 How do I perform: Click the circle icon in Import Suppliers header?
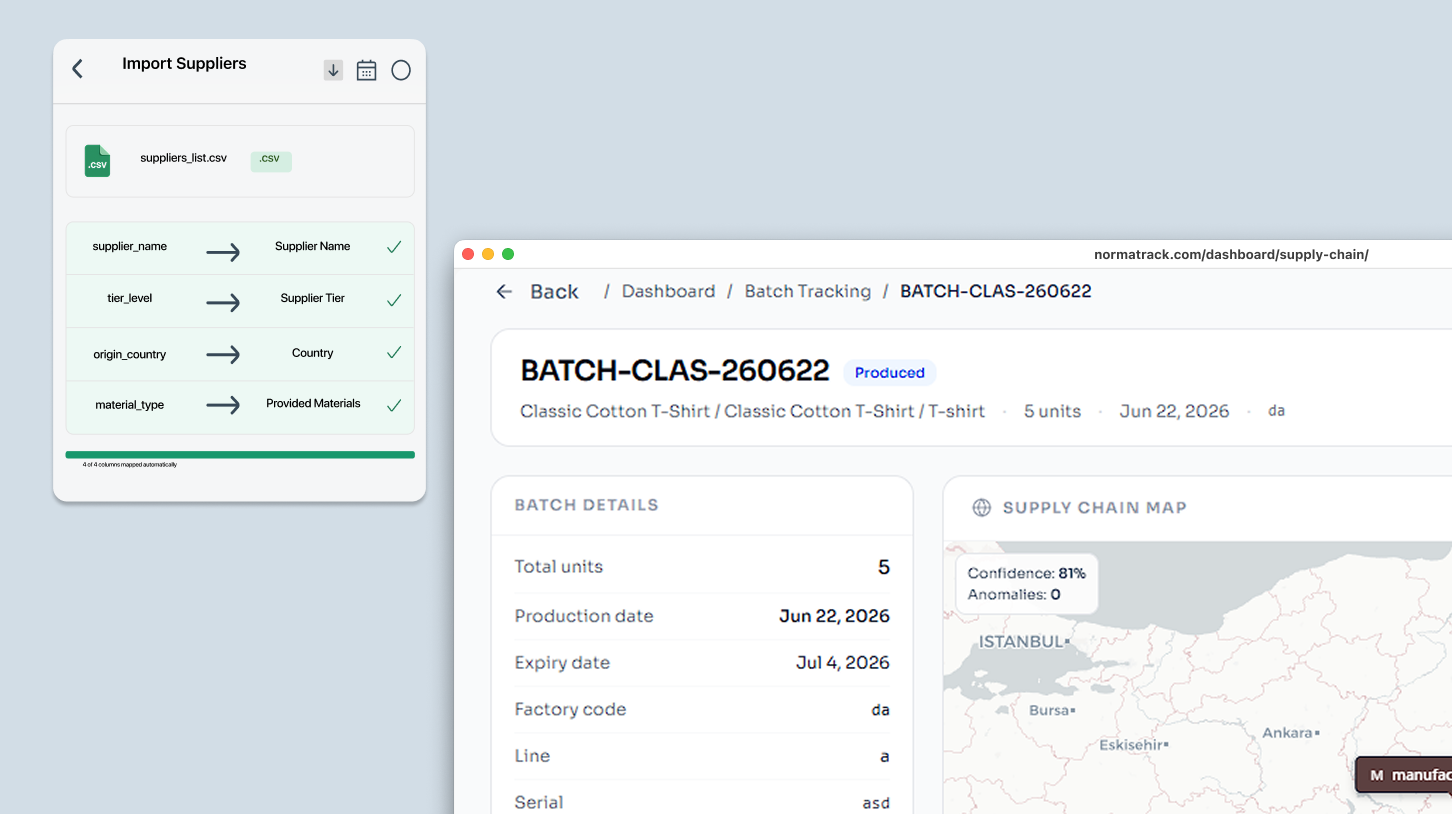tap(401, 70)
